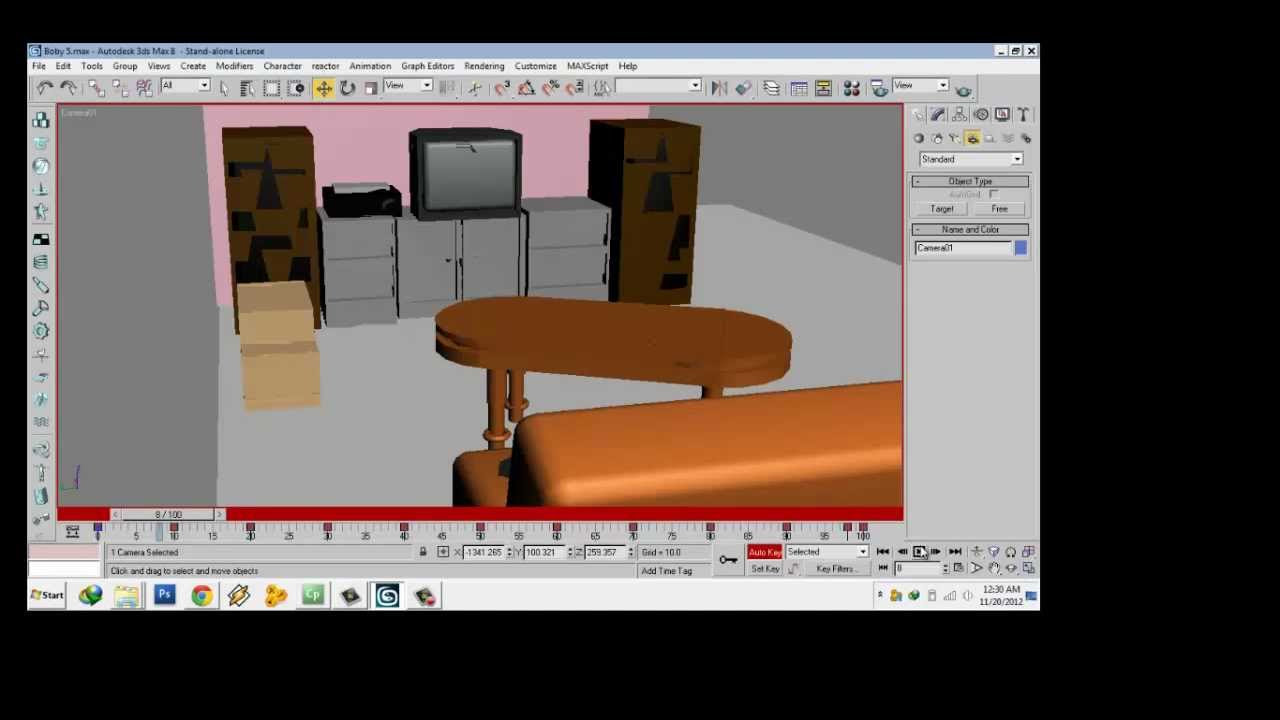Toggle Set Key mode

[x=765, y=569]
